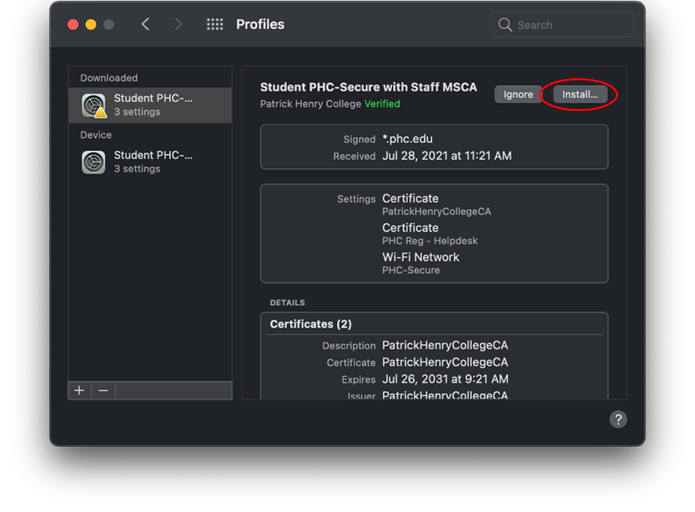
Task: Click the Downloaded profile icon with warning badge
Action: click(x=94, y=106)
